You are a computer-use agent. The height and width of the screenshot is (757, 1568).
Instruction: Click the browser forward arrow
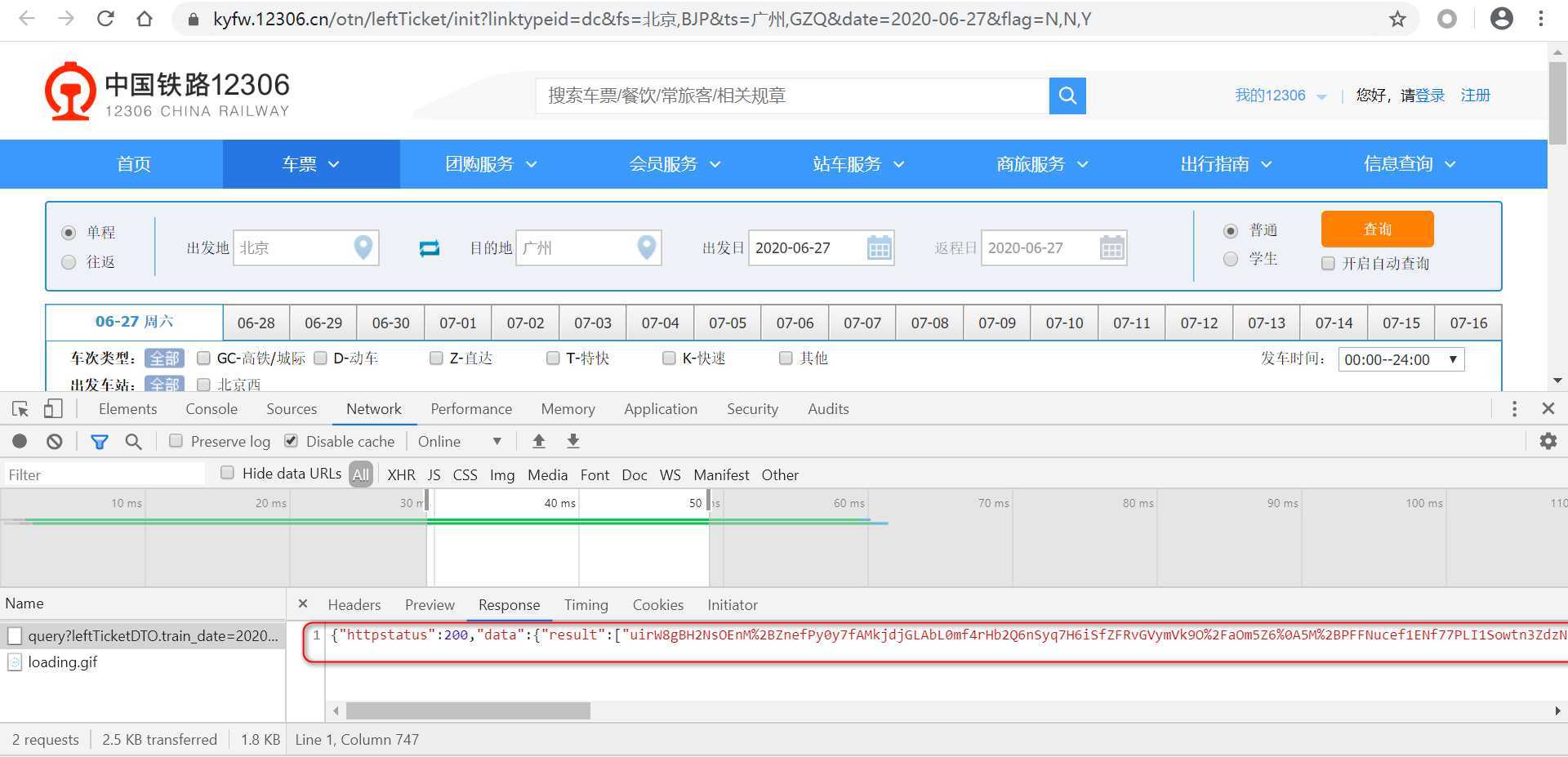(66, 19)
